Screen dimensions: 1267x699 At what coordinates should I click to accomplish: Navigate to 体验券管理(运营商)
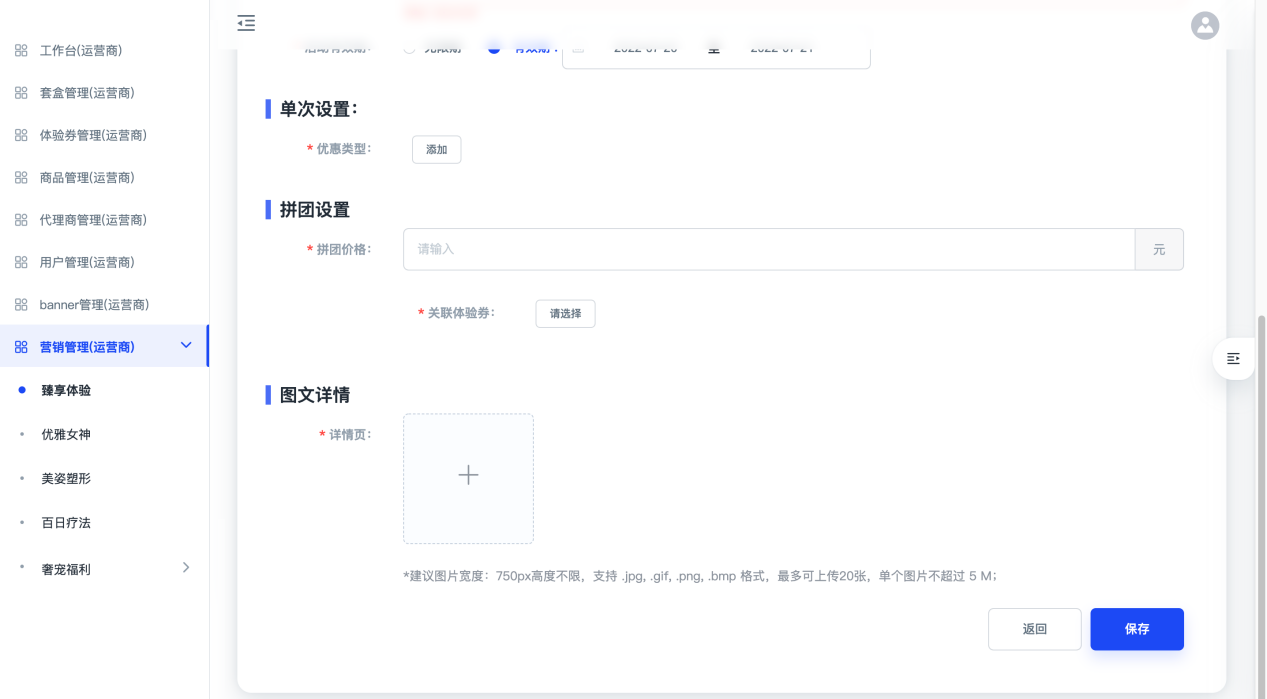click(93, 135)
